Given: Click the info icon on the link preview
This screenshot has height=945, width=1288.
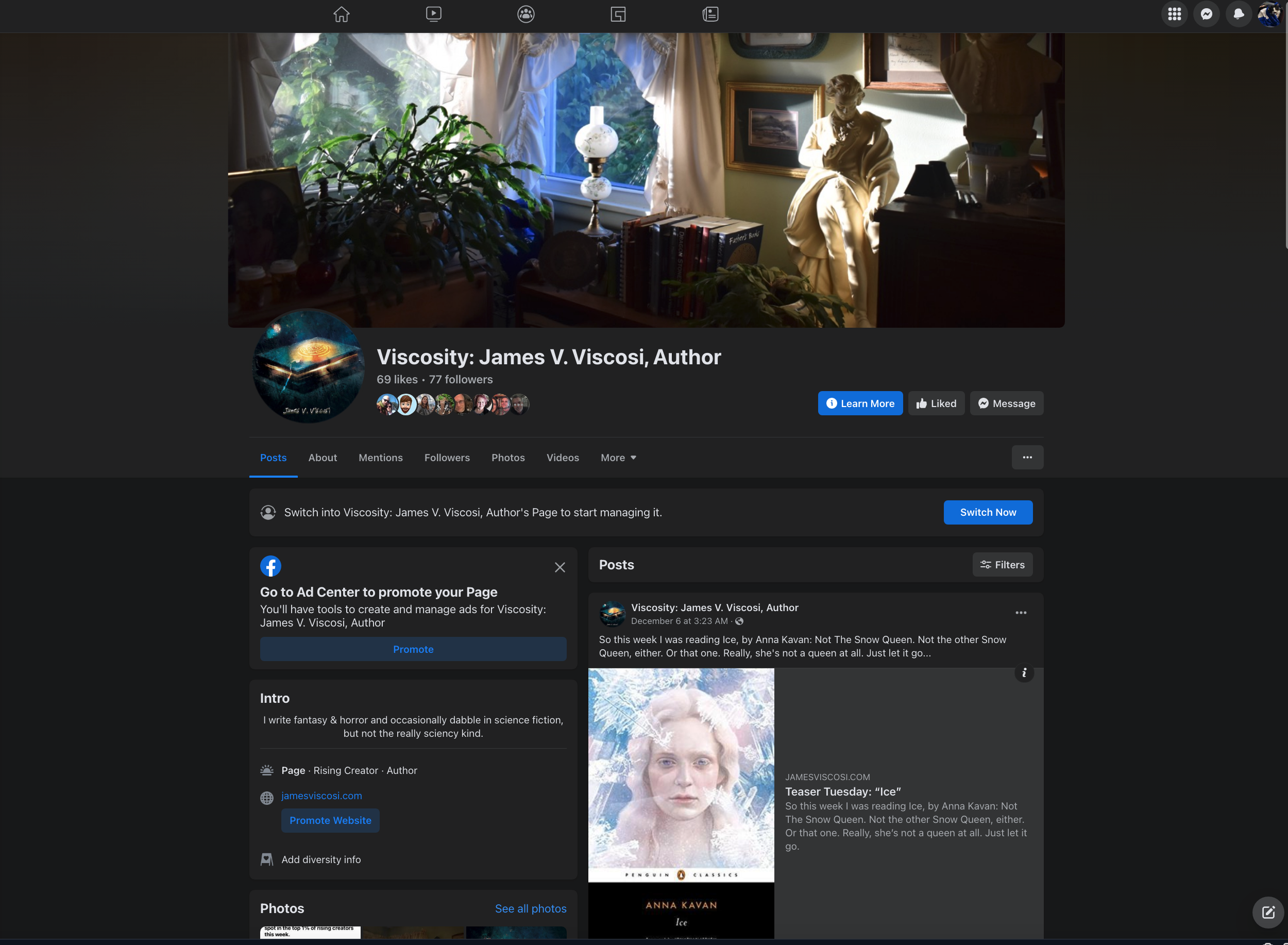Looking at the screenshot, I should [x=1024, y=673].
